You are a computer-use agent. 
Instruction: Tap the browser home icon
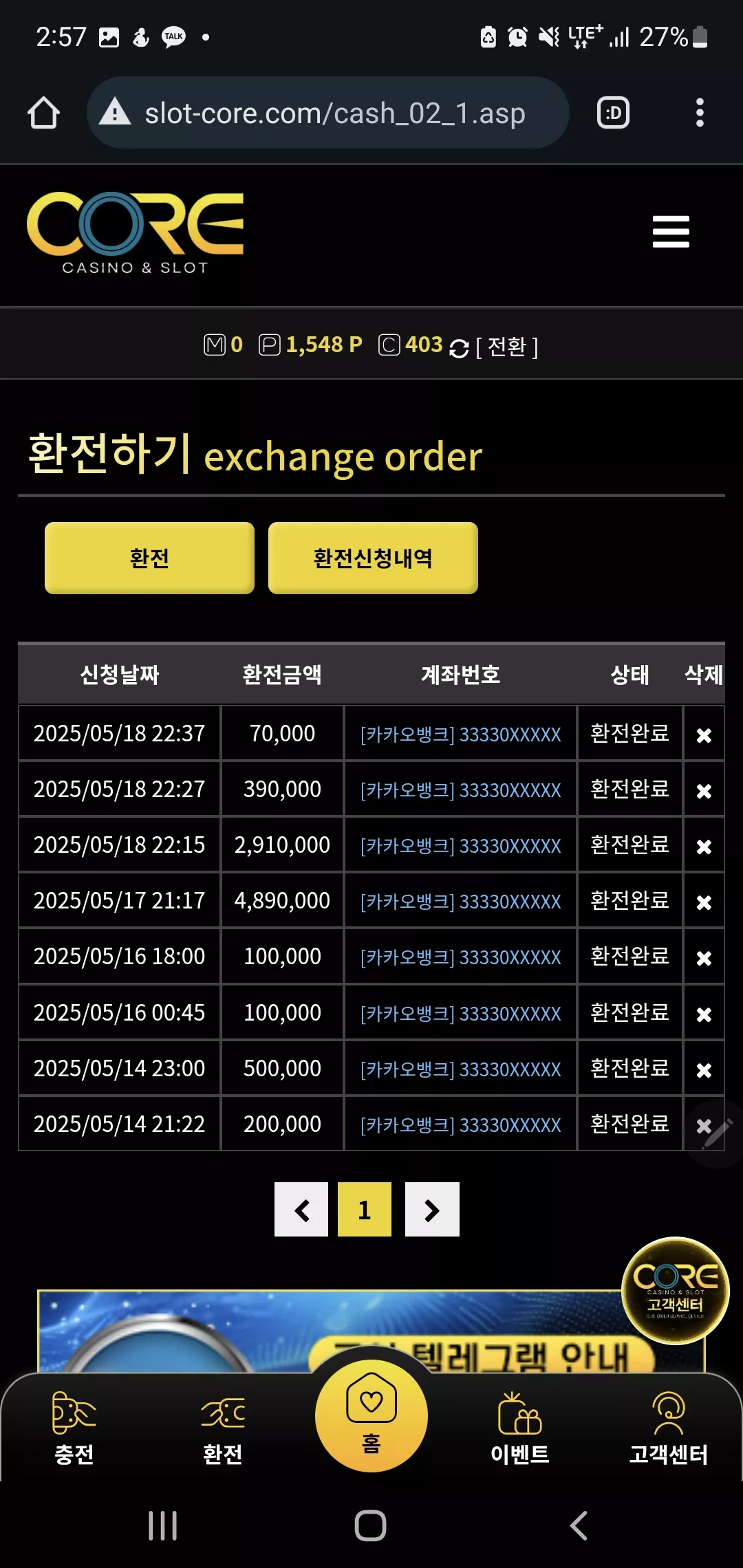coord(43,113)
